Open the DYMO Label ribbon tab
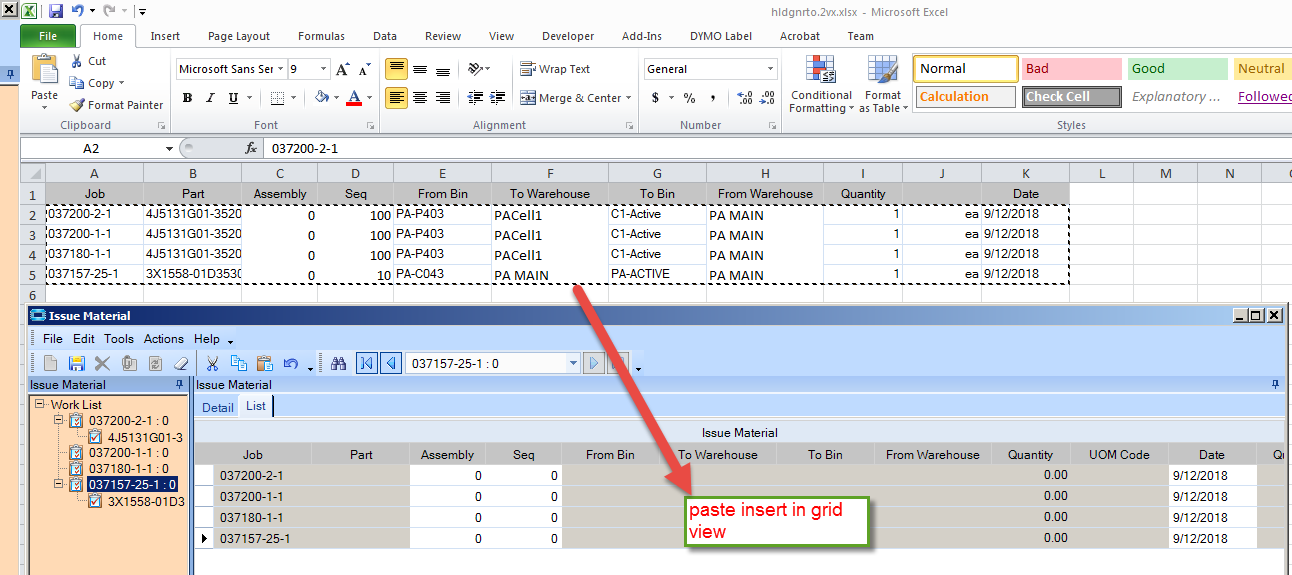Screen dimensions: 1292x575 [721, 36]
